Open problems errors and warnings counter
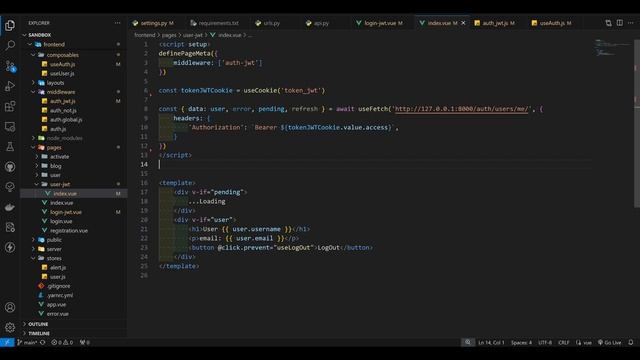 pyautogui.click(x=62, y=342)
